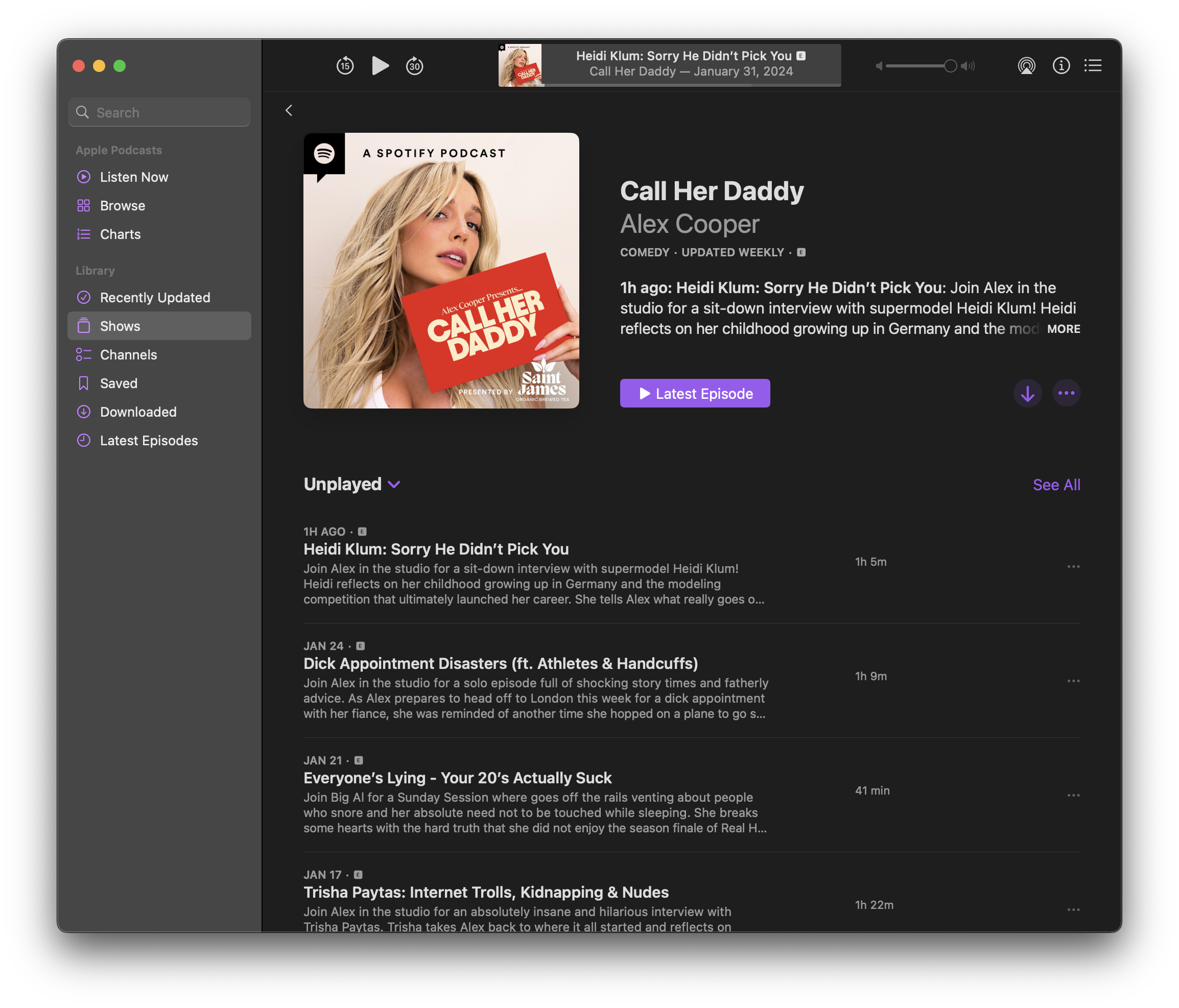Image resolution: width=1179 pixels, height=1008 pixels.
Task: Open Downloaded in sidebar
Action: coord(159,412)
